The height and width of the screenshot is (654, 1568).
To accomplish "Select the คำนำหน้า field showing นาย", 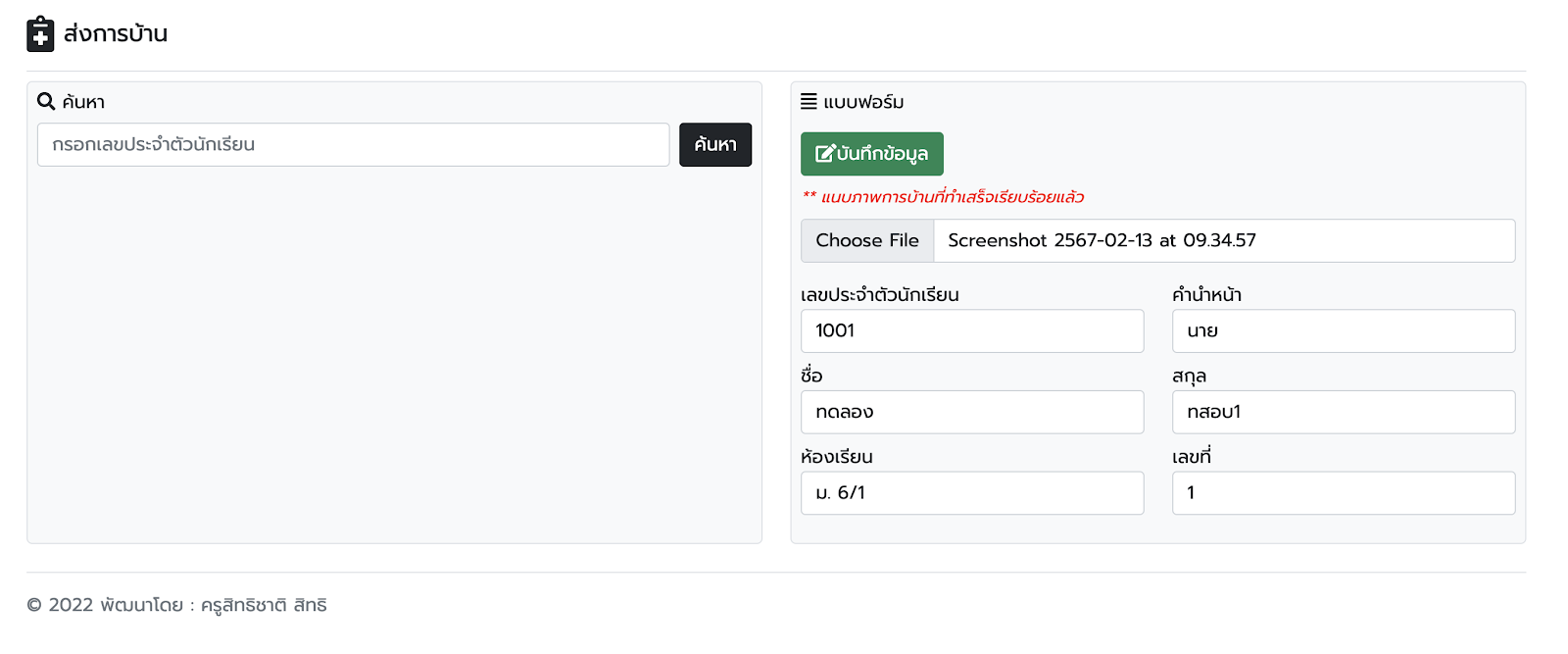I will coord(1343,331).
